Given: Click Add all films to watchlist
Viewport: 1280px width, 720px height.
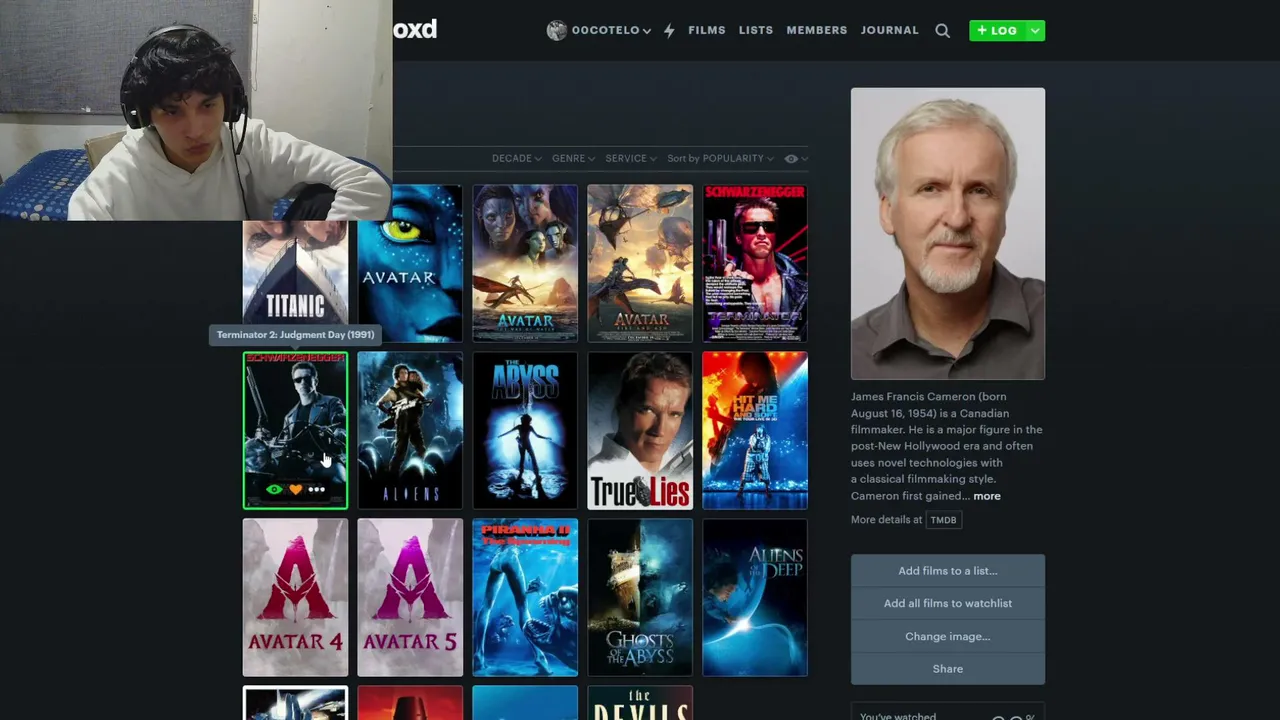Looking at the screenshot, I should coord(948,604).
